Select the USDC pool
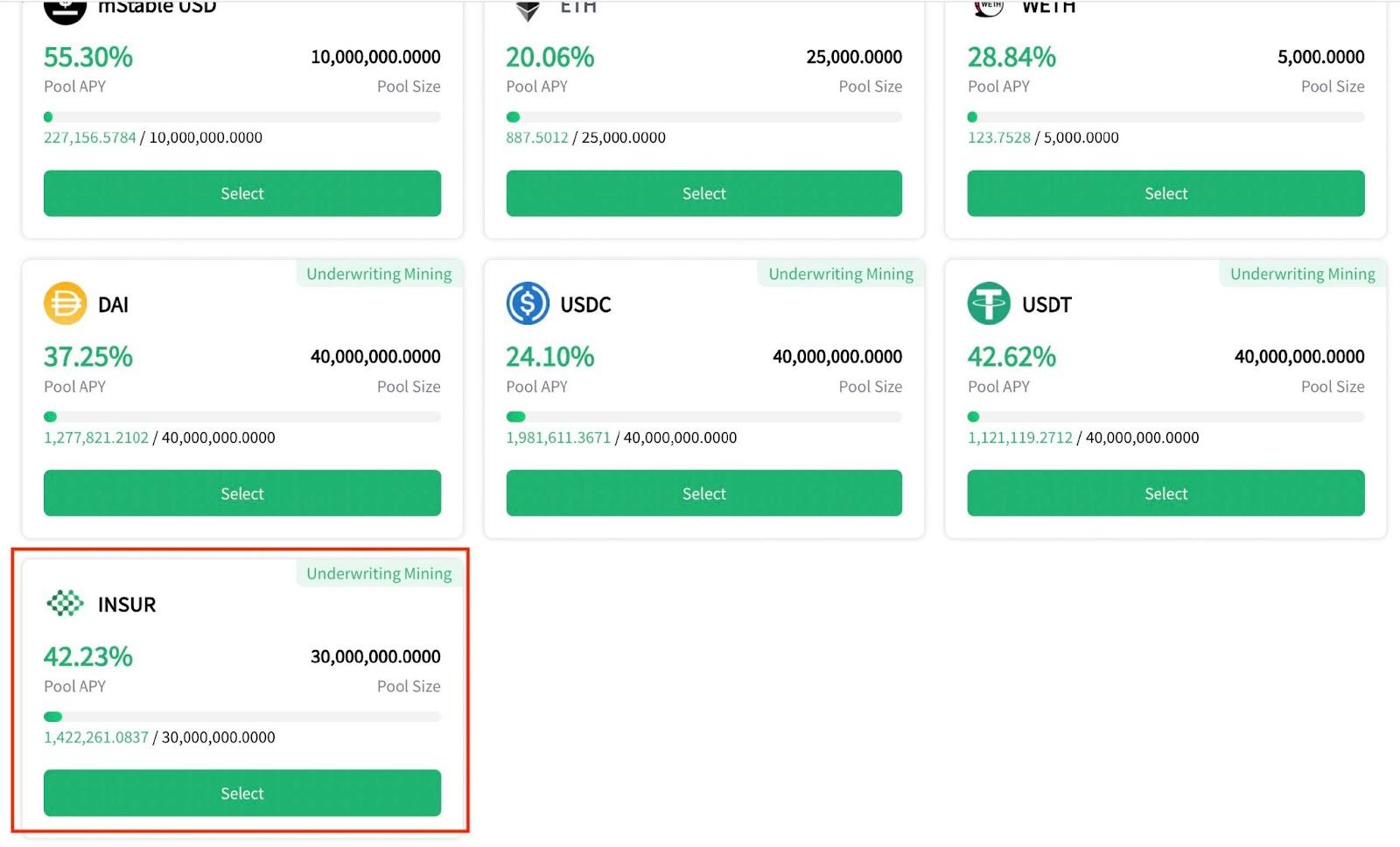This screenshot has height=847, width=1400. [x=703, y=493]
